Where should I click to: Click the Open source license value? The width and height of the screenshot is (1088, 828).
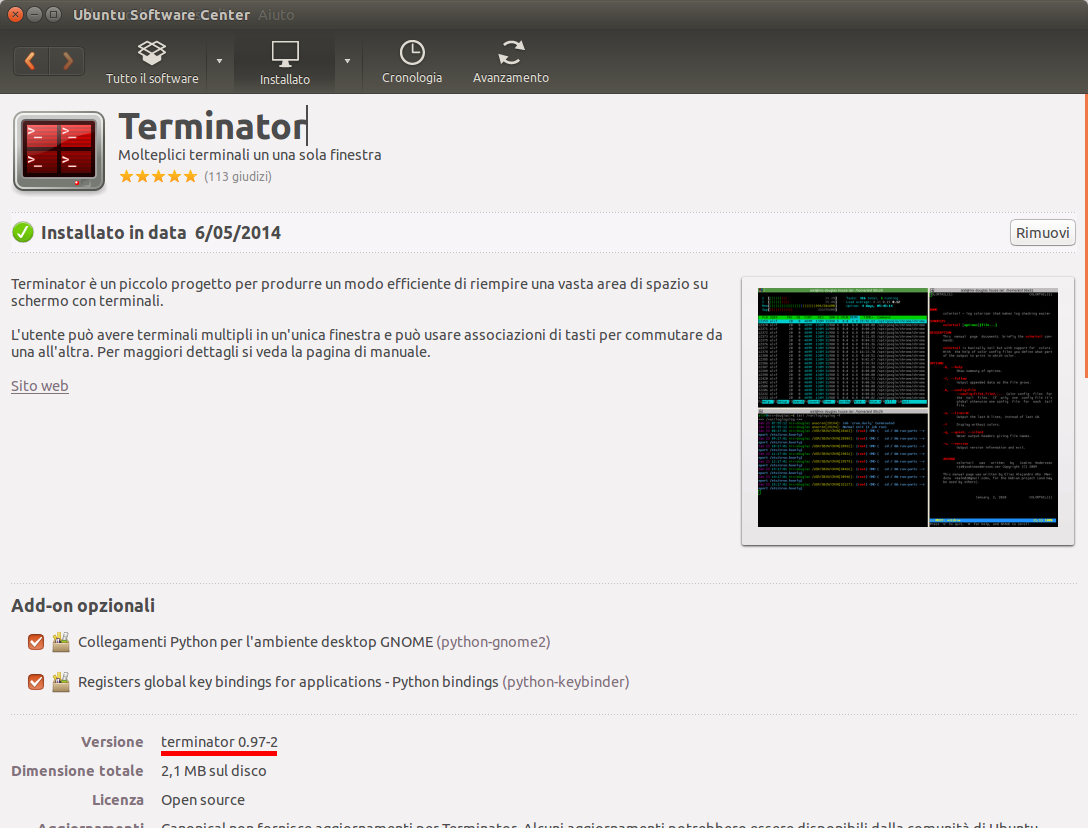[x=203, y=800]
